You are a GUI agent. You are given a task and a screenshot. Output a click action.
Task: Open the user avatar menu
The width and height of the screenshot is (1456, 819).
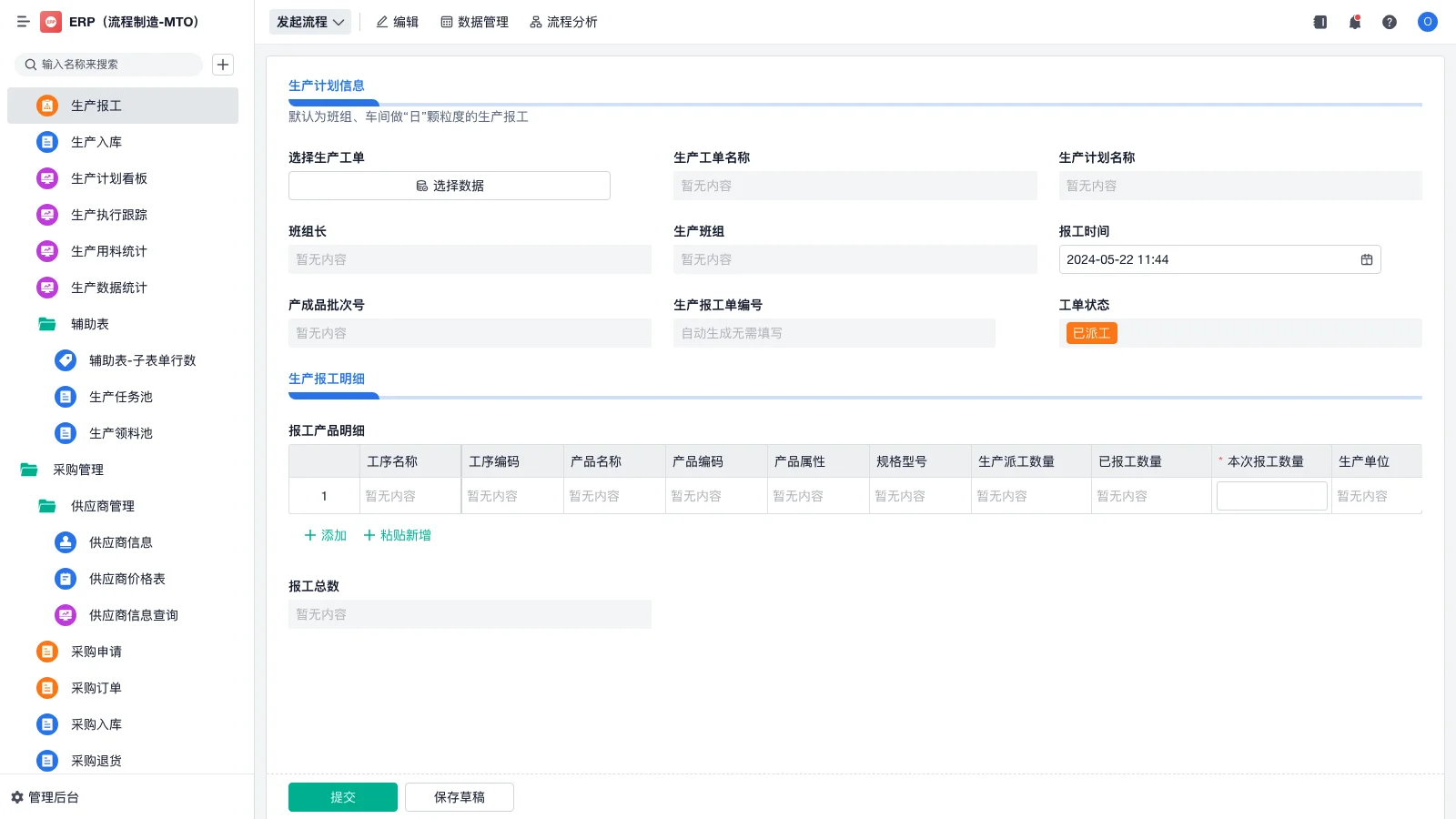[x=1428, y=22]
